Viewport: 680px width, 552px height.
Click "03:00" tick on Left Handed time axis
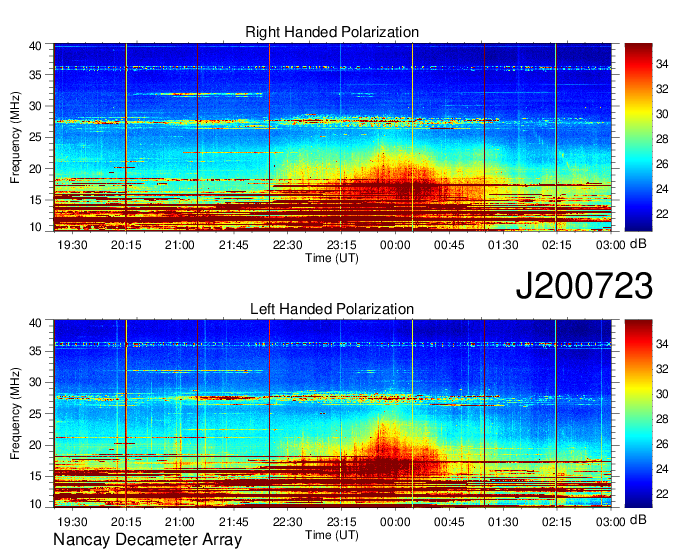[611, 522]
